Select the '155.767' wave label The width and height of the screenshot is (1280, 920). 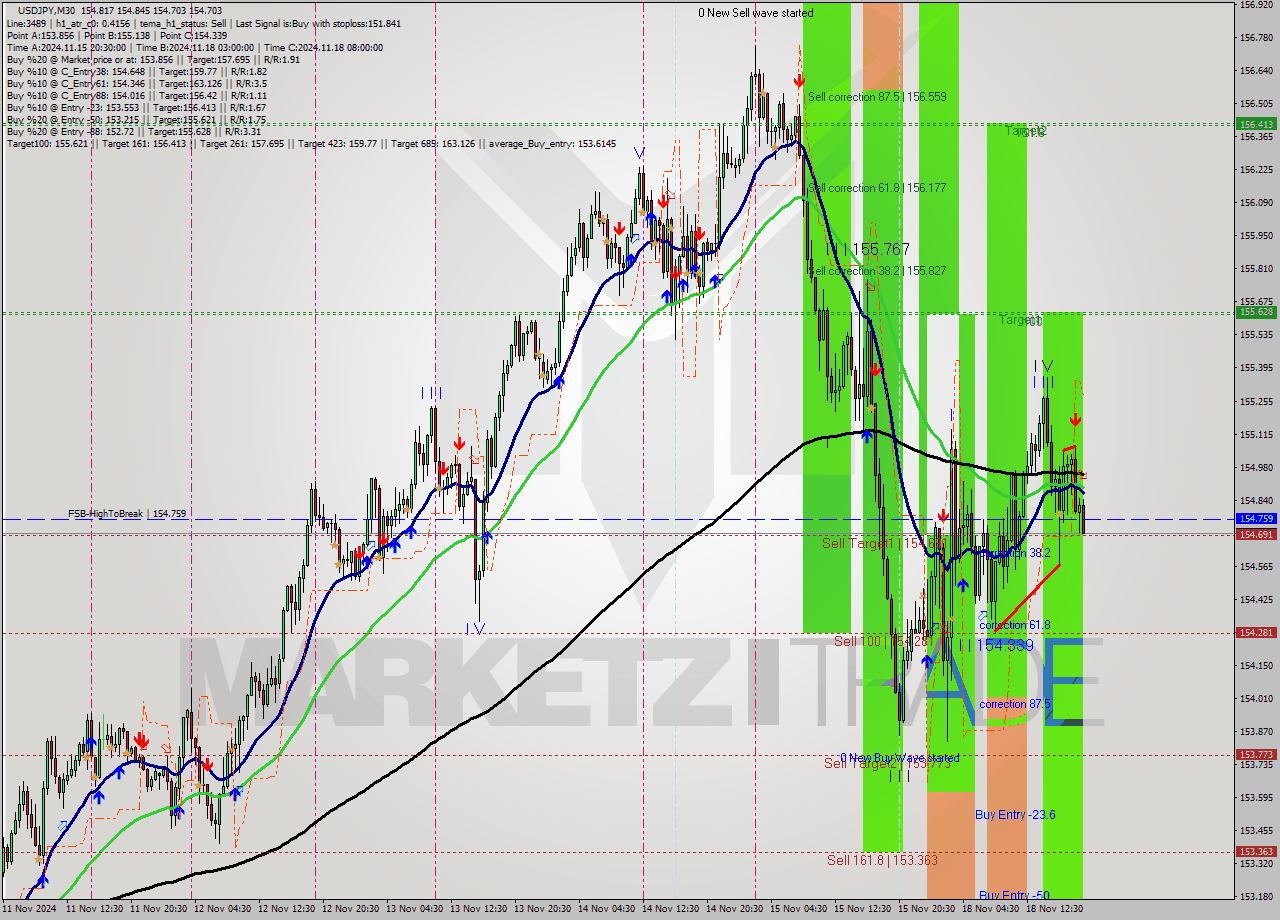tap(881, 250)
